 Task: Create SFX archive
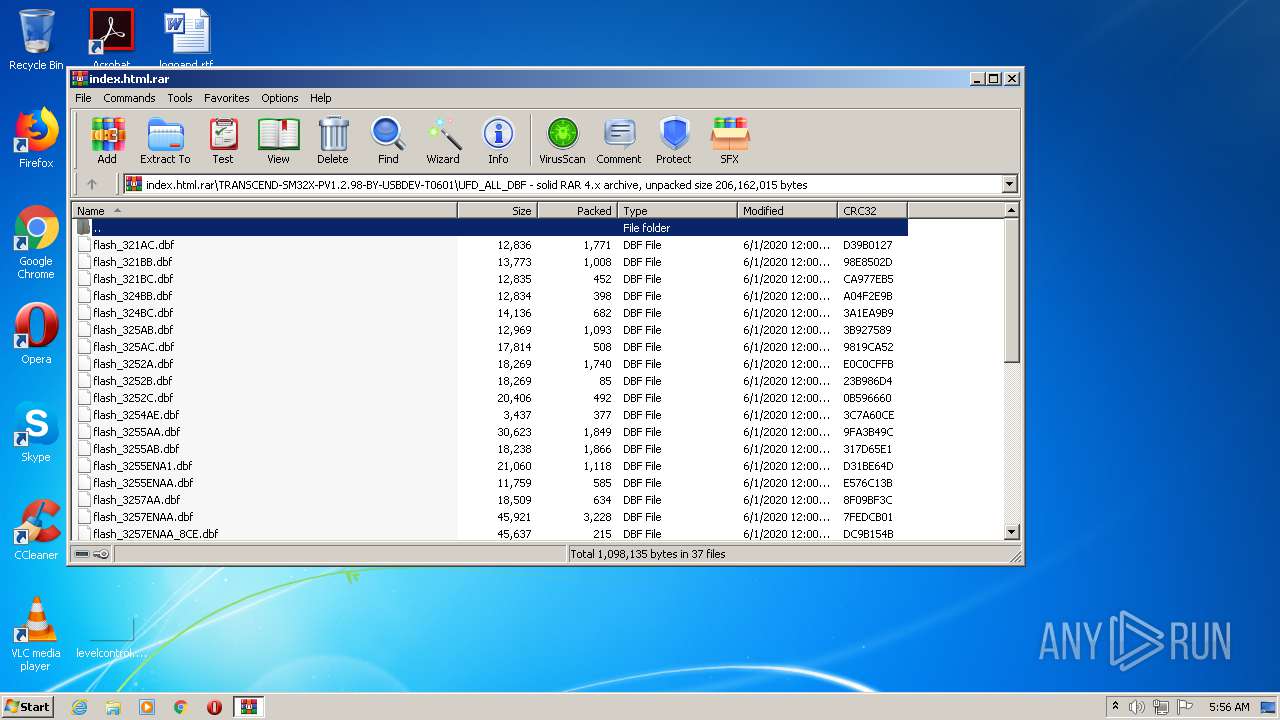point(730,140)
